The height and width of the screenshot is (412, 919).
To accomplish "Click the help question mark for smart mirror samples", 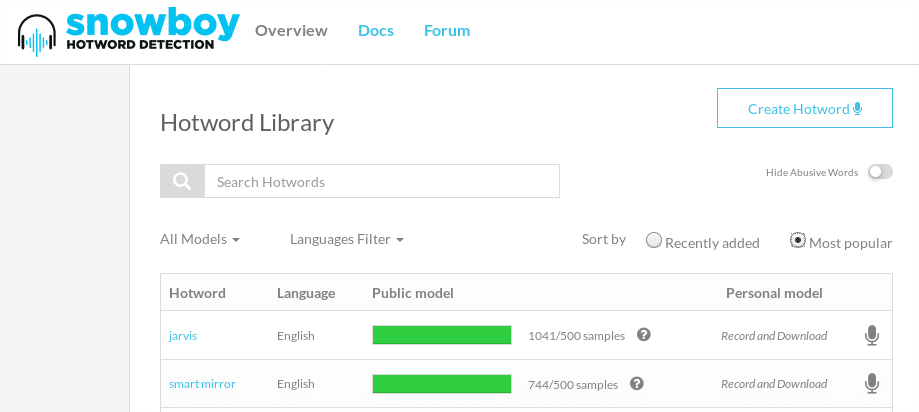I will (x=637, y=383).
